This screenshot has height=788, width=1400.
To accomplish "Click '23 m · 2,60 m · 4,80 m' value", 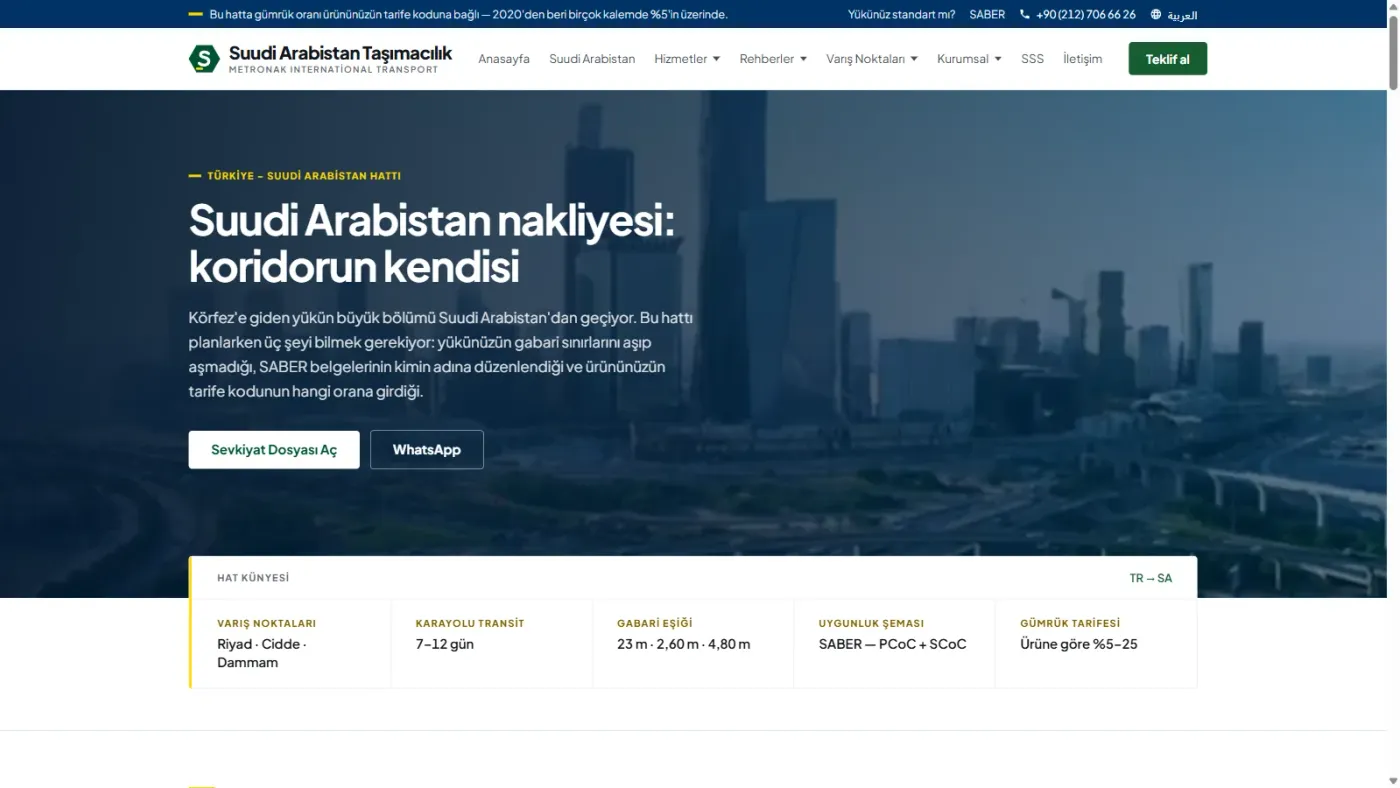I will [684, 644].
